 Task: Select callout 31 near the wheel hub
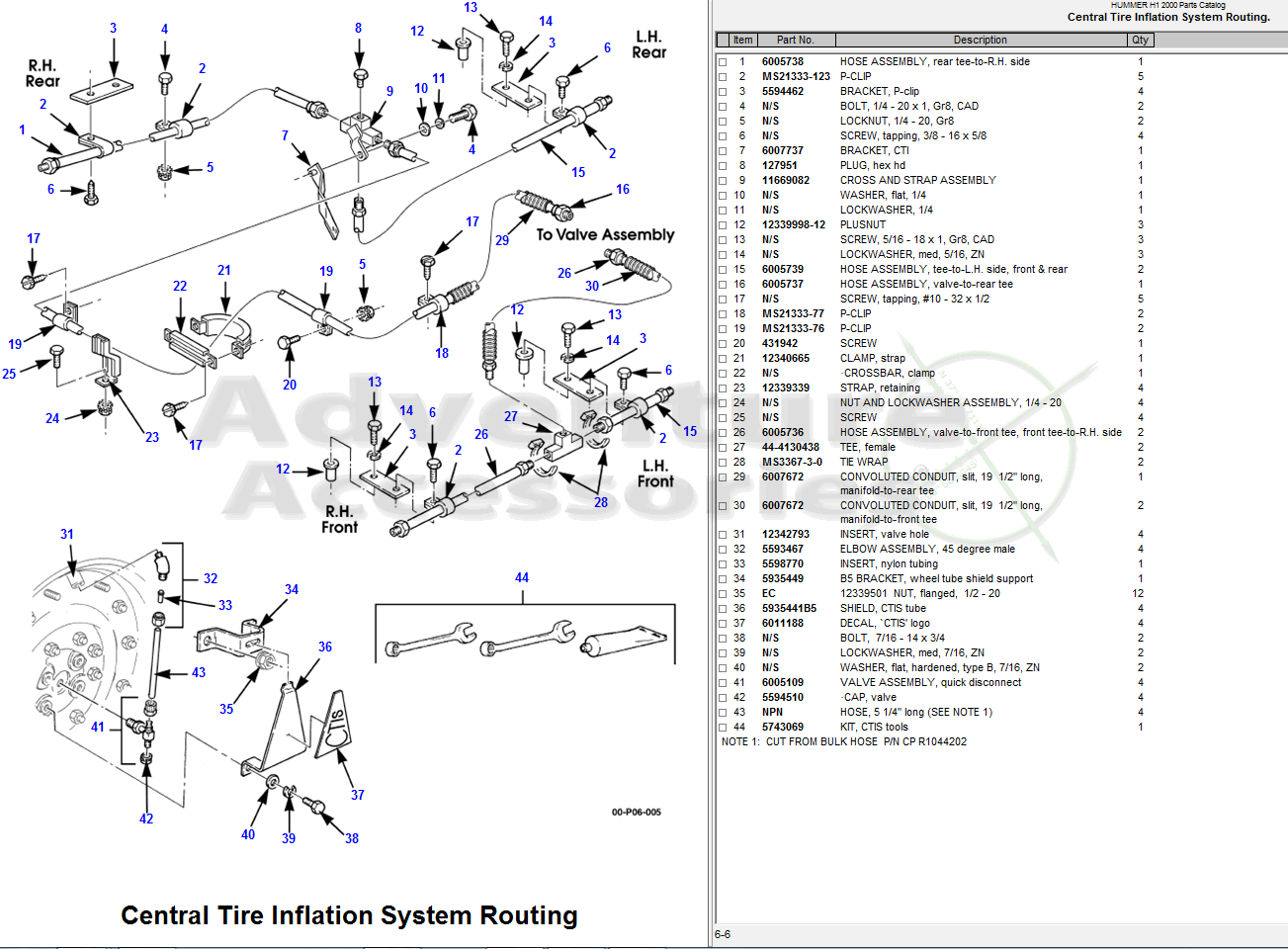tap(67, 535)
